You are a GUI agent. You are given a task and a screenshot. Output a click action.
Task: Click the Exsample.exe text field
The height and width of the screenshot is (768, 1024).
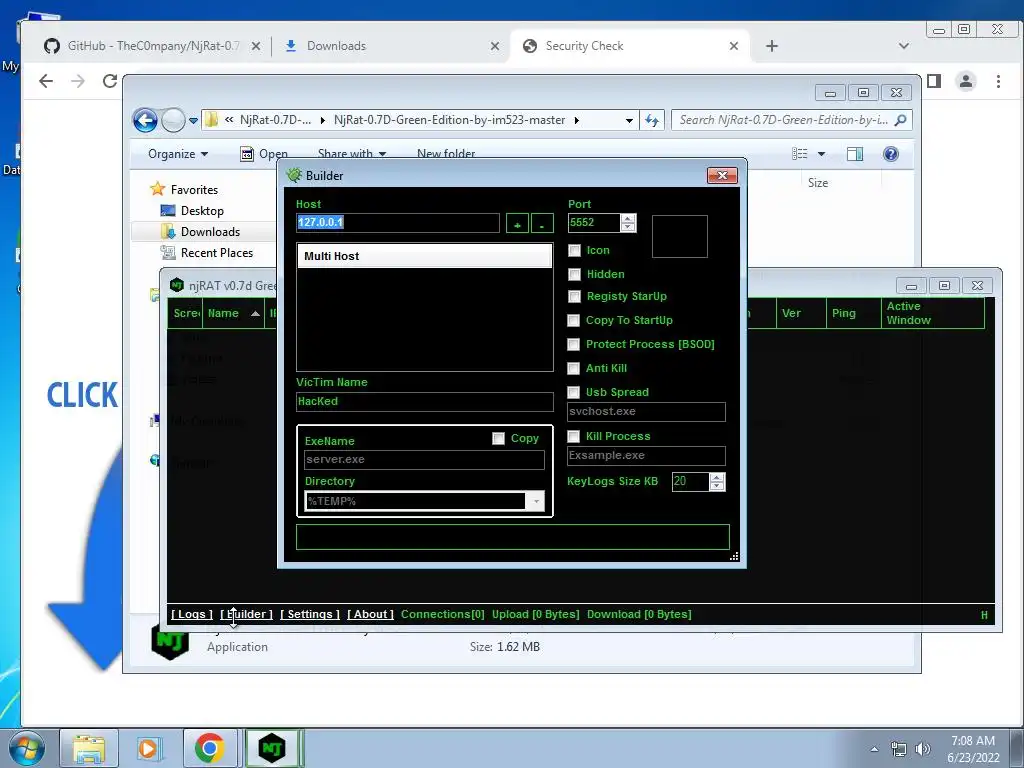pyautogui.click(x=646, y=455)
